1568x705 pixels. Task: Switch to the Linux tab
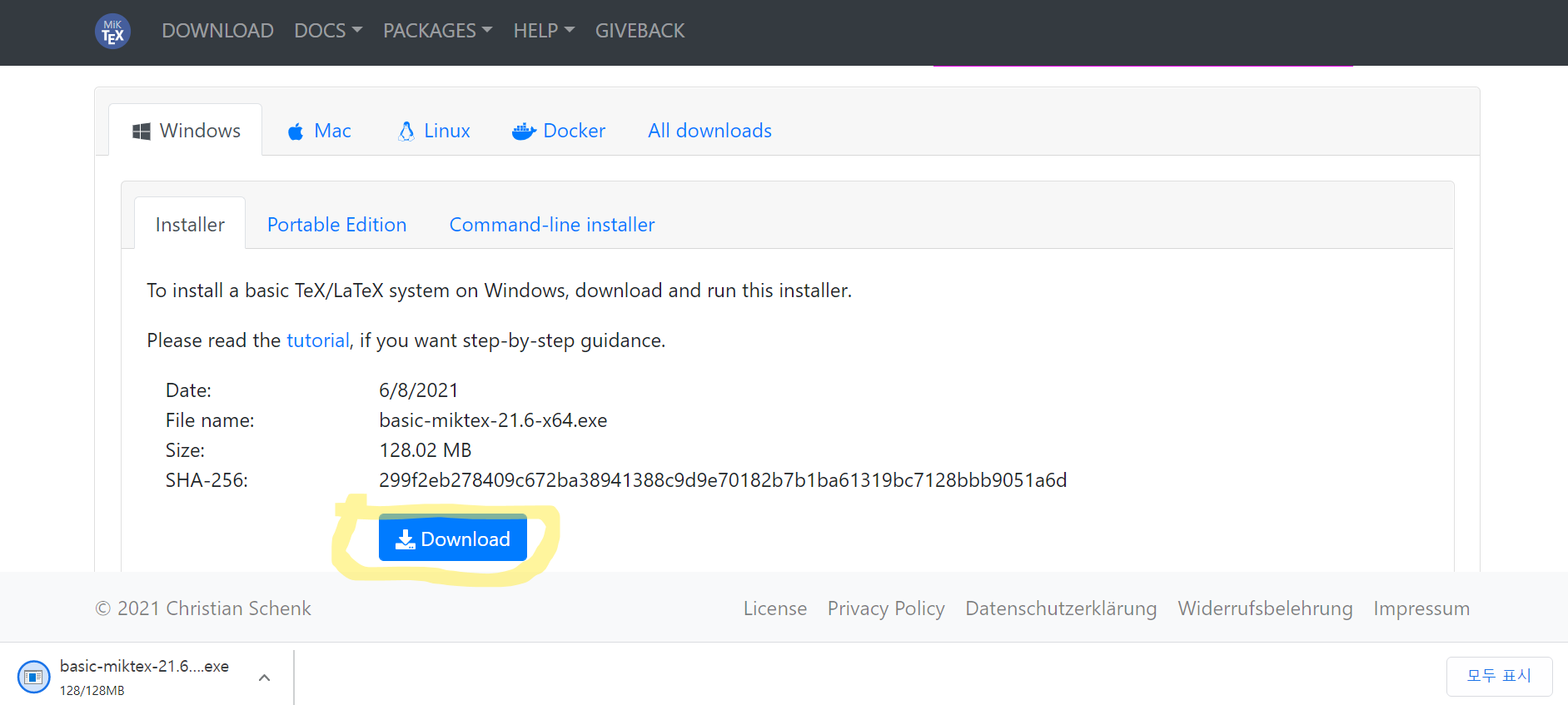point(434,131)
